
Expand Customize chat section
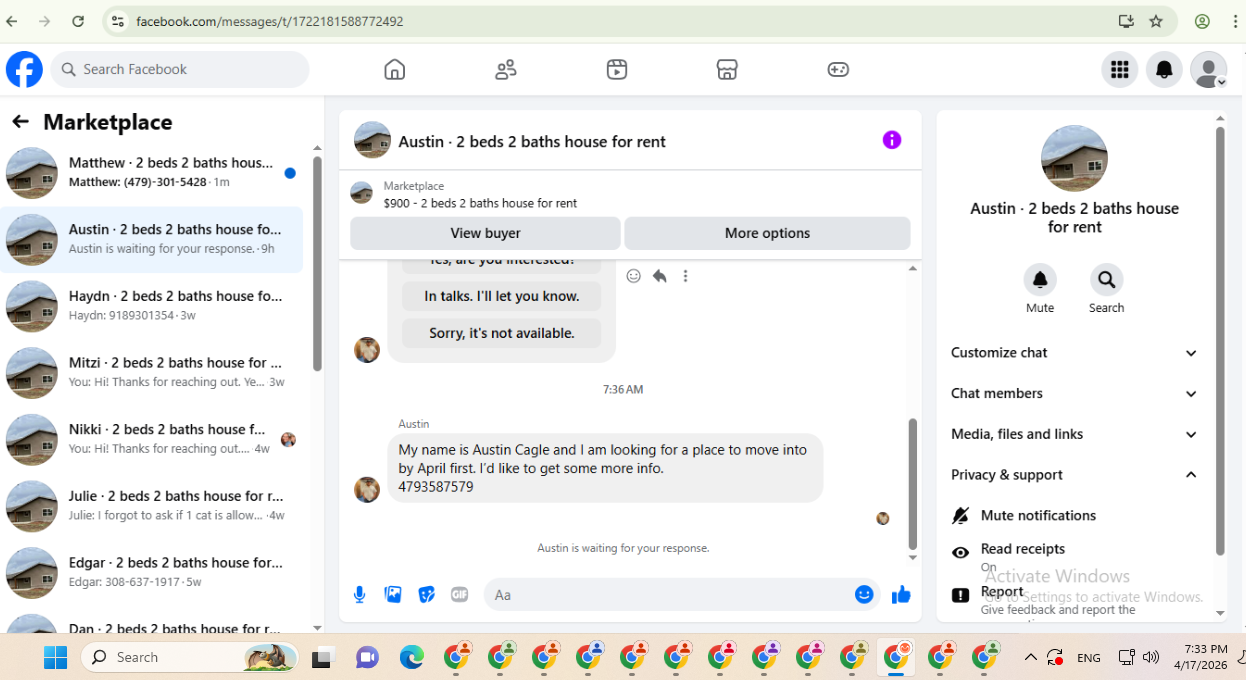1076,352
